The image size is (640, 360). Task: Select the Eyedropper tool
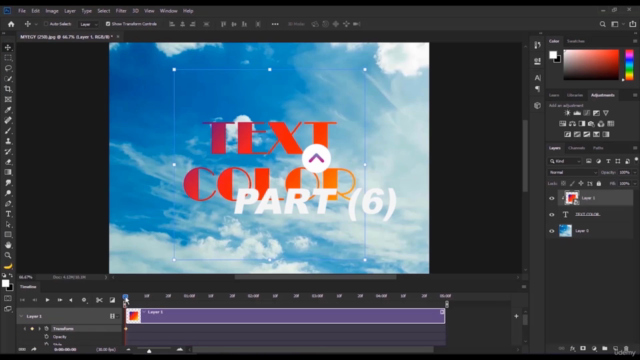[8, 110]
